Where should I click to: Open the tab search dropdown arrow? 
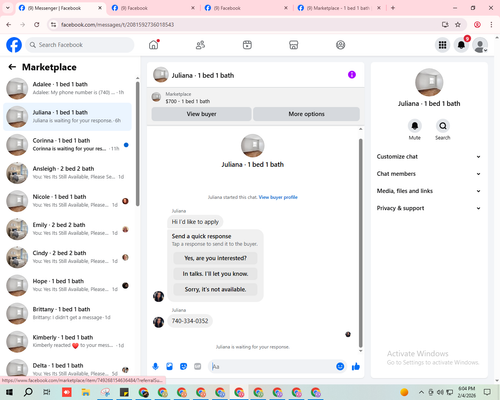pos(8,8)
